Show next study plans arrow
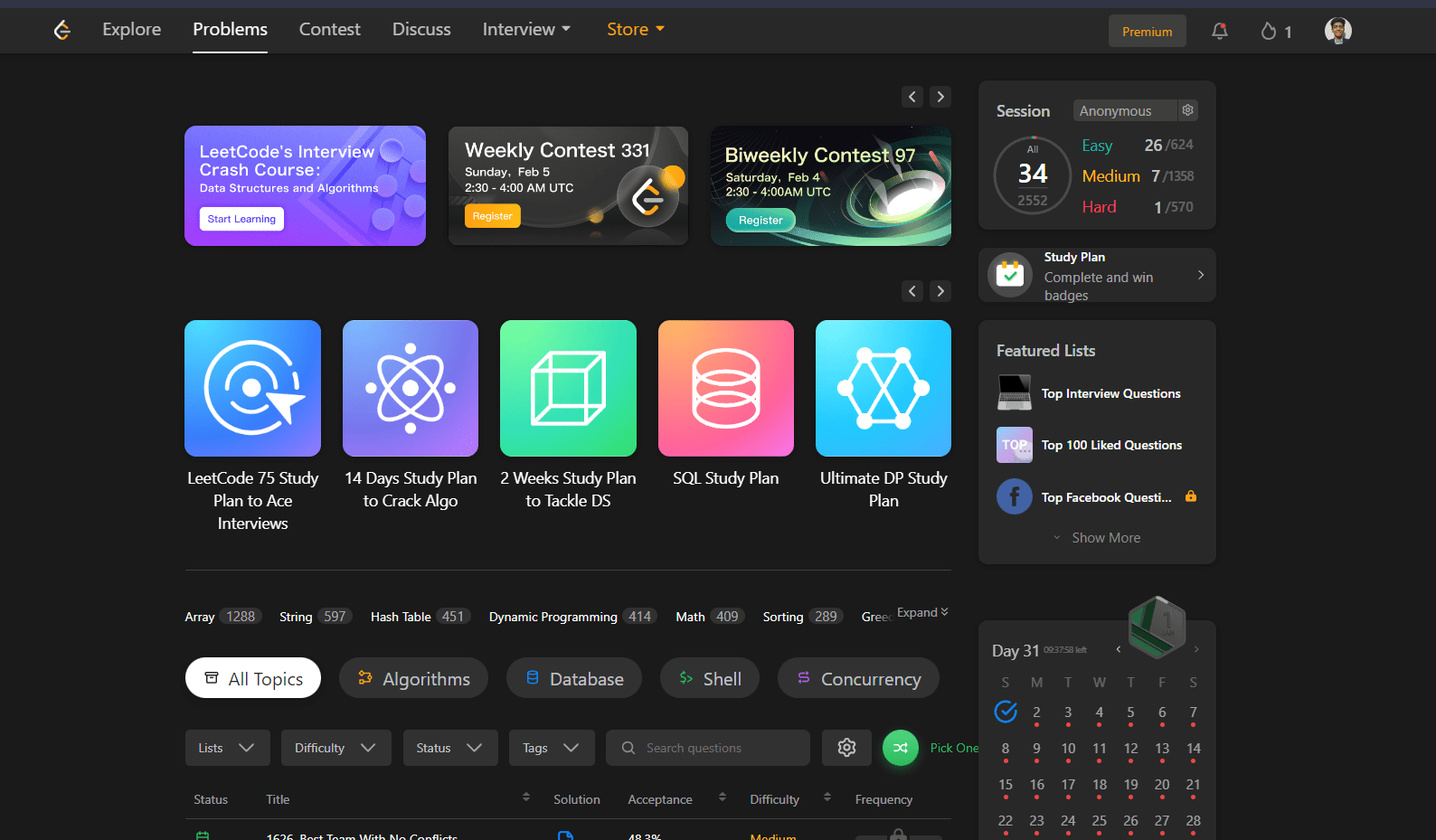 (x=940, y=291)
